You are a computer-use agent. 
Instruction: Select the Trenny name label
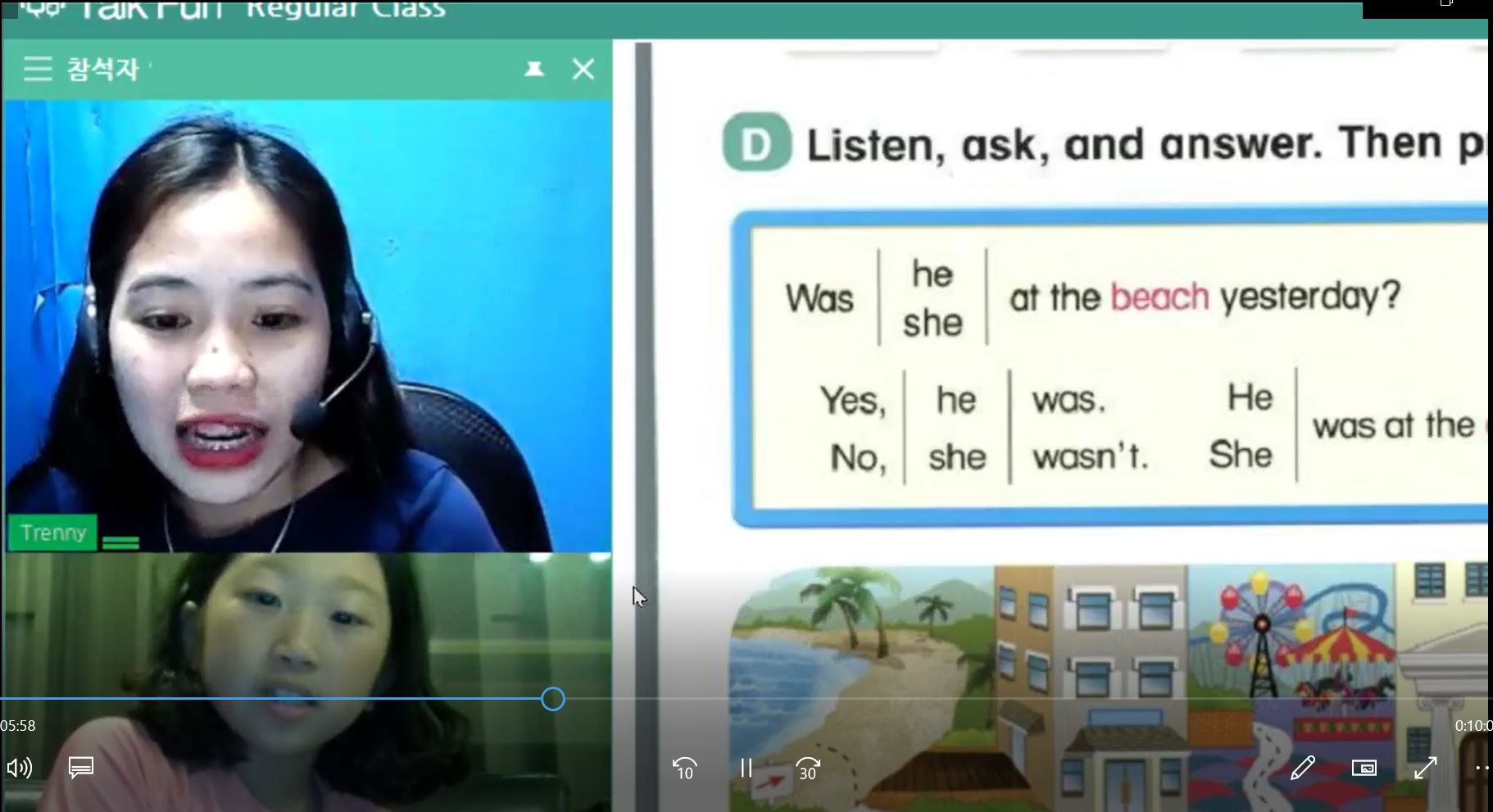point(53,533)
